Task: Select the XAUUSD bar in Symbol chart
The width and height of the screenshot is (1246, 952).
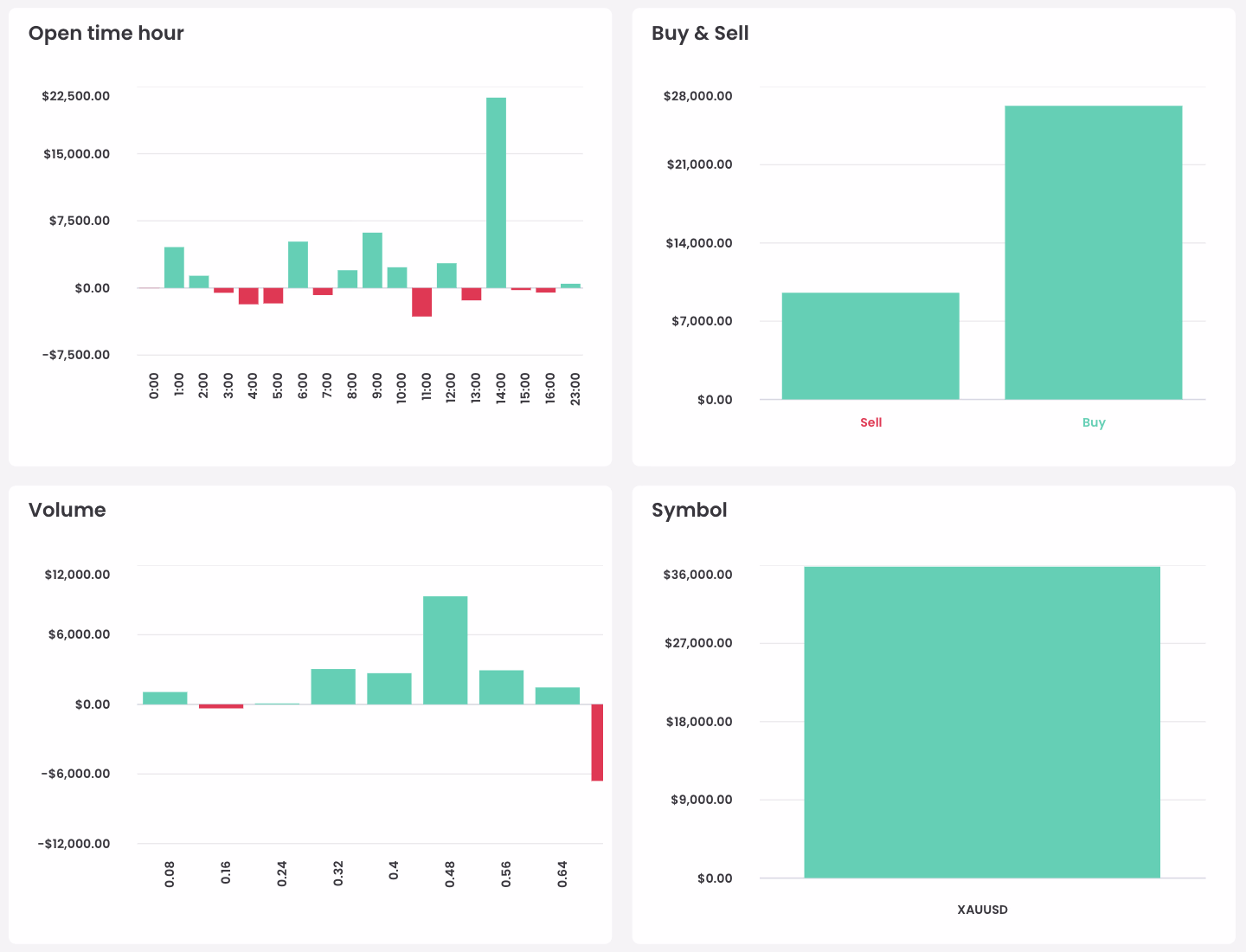Action: pyautogui.click(x=982, y=723)
